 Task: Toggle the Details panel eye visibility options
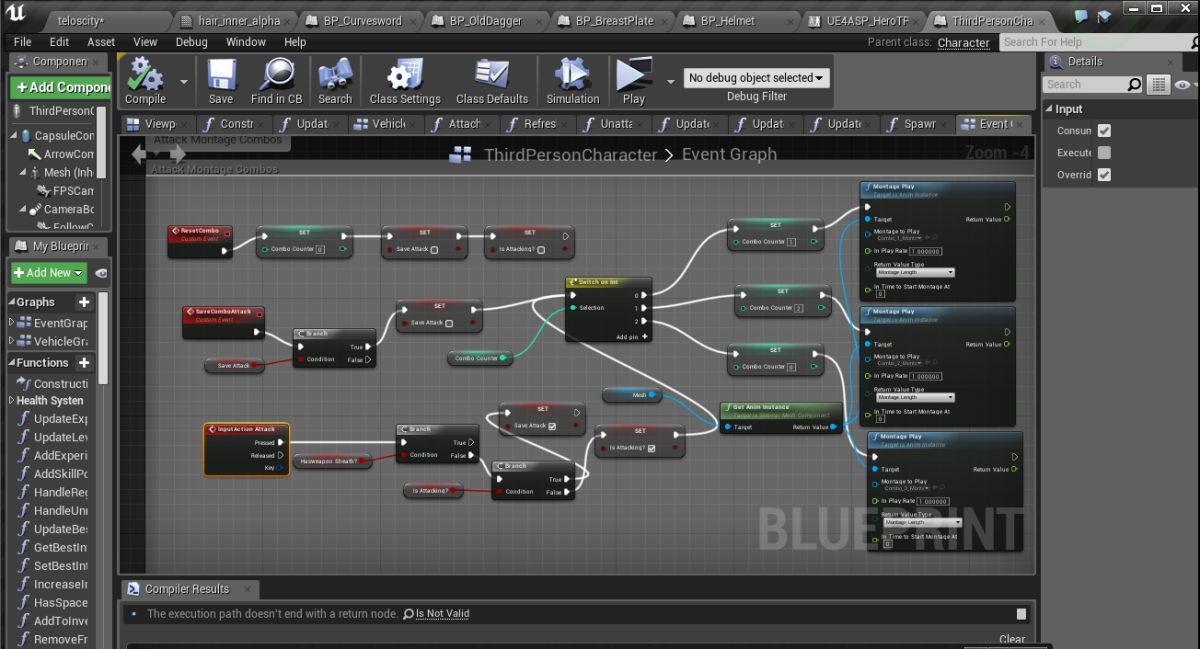click(x=1184, y=85)
